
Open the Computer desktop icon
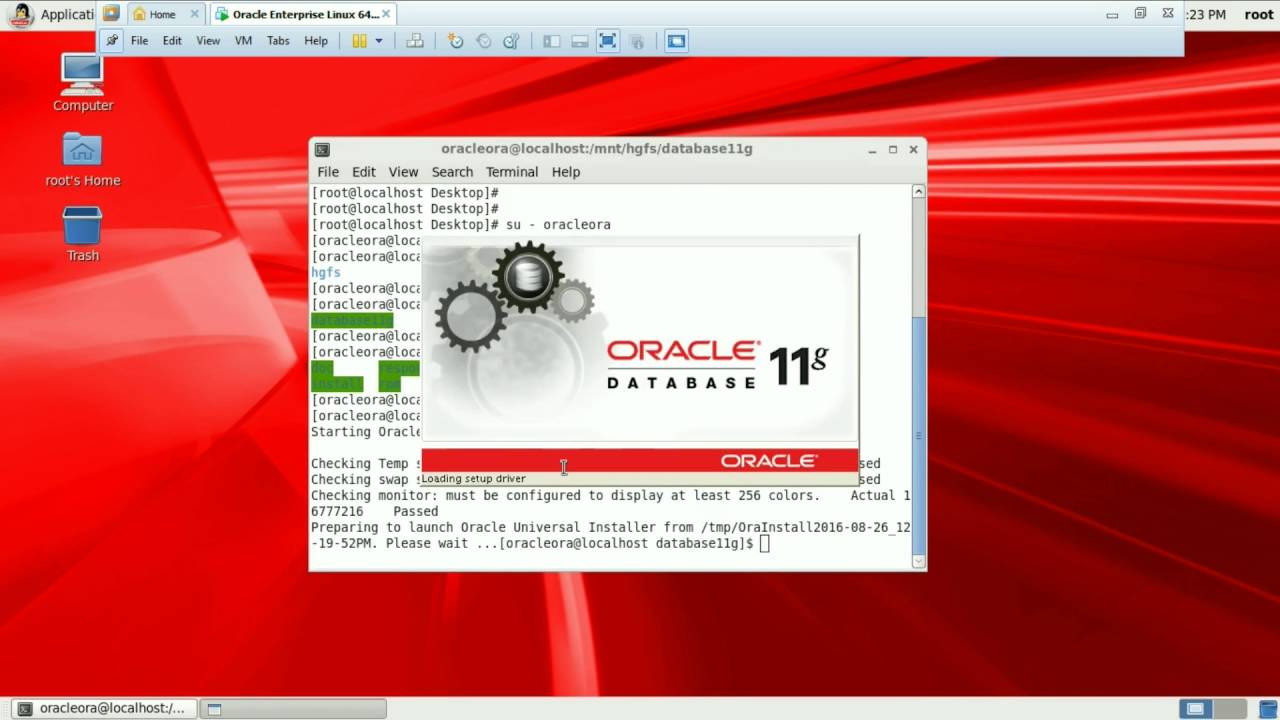[82, 83]
